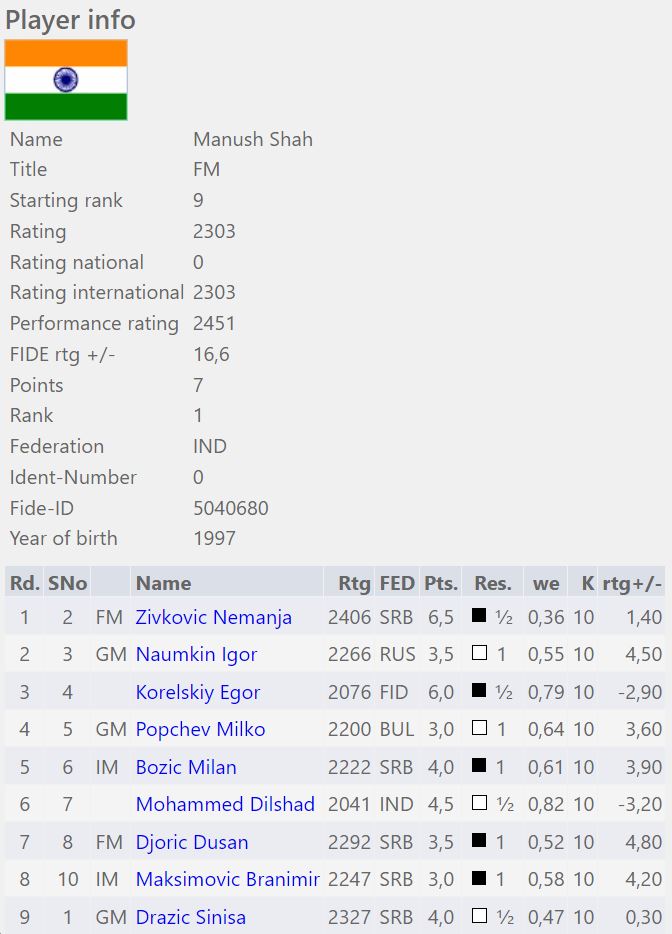
Task: Open Korelskiy Egor player link
Action: click(197, 692)
